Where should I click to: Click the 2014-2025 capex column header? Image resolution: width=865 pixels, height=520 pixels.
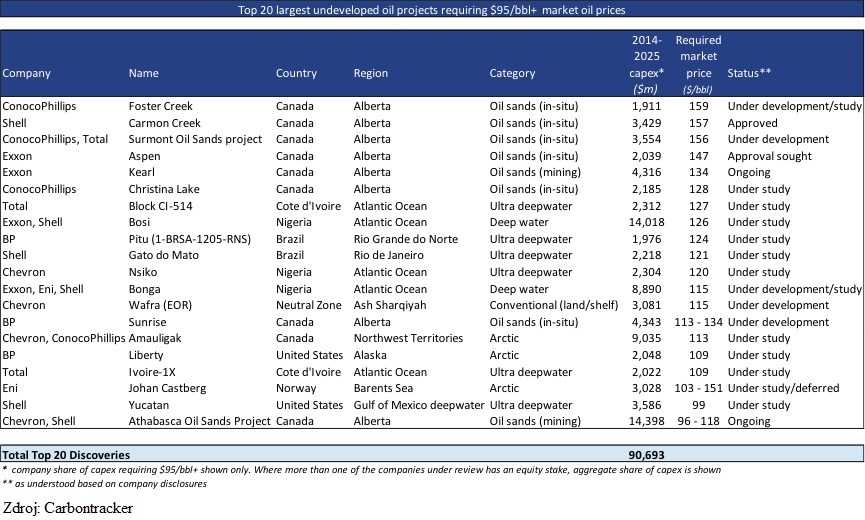coord(647,65)
